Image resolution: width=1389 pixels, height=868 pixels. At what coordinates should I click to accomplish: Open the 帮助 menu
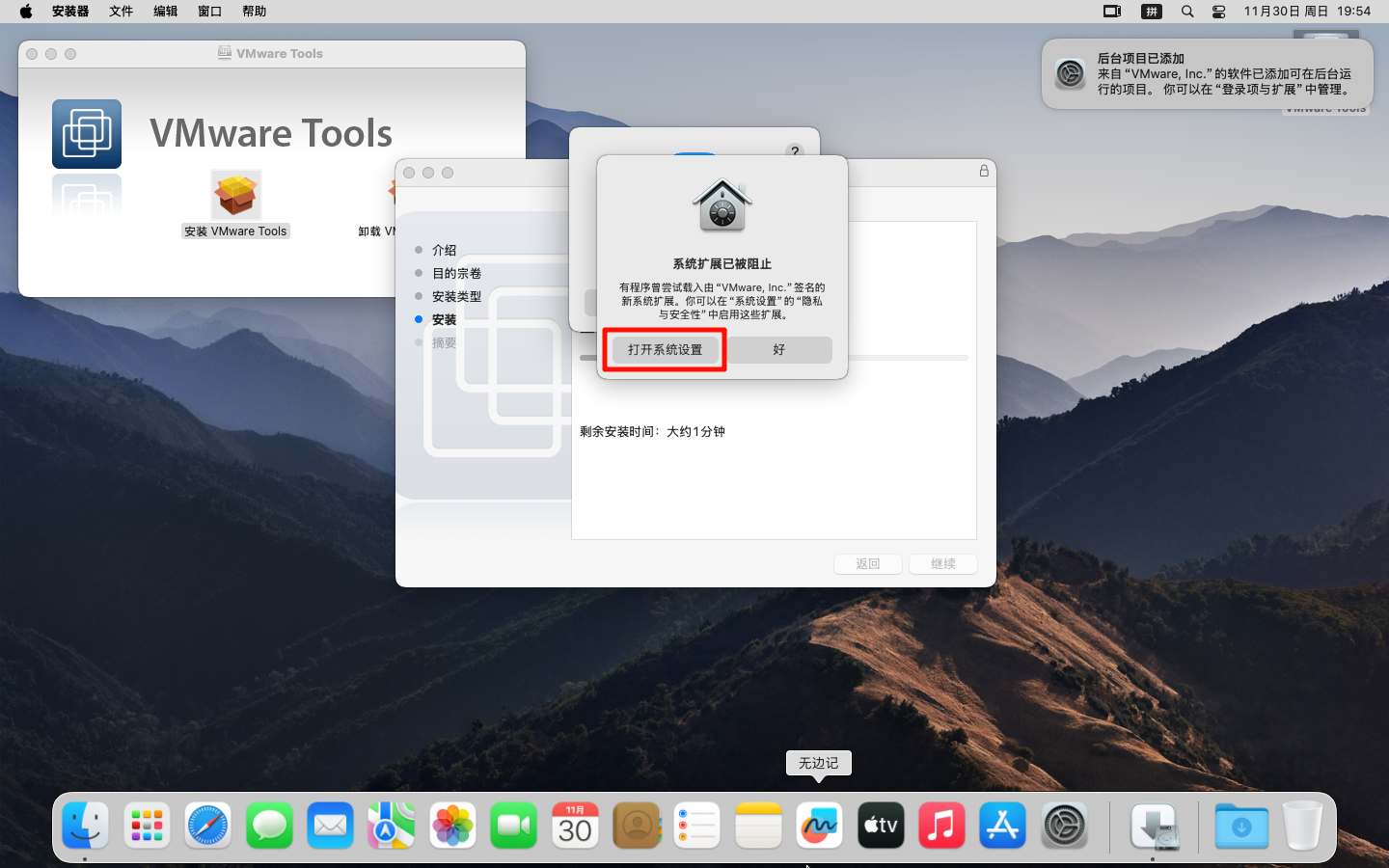pos(254,12)
